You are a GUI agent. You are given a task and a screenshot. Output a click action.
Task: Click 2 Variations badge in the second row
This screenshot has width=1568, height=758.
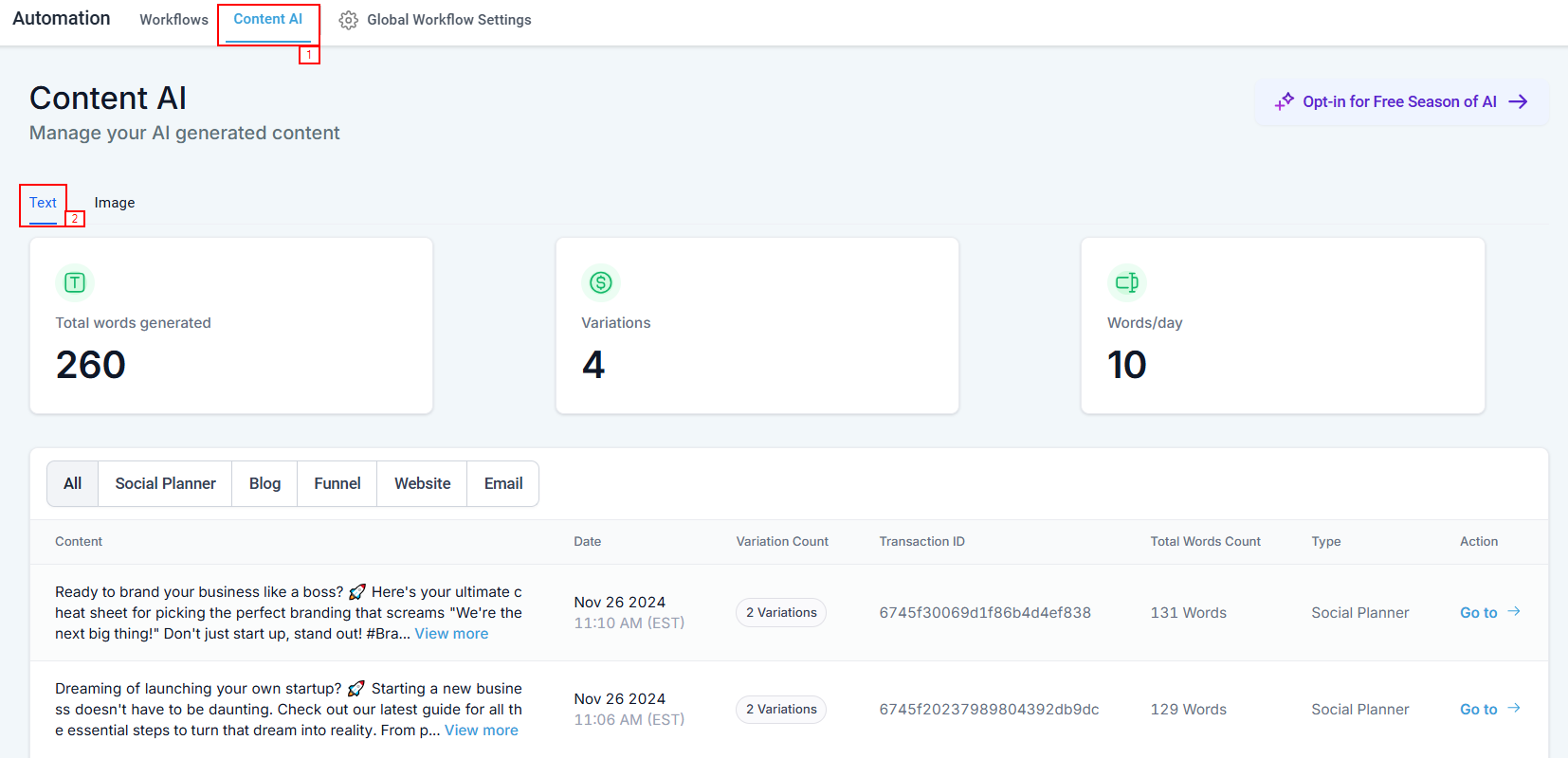pos(781,710)
